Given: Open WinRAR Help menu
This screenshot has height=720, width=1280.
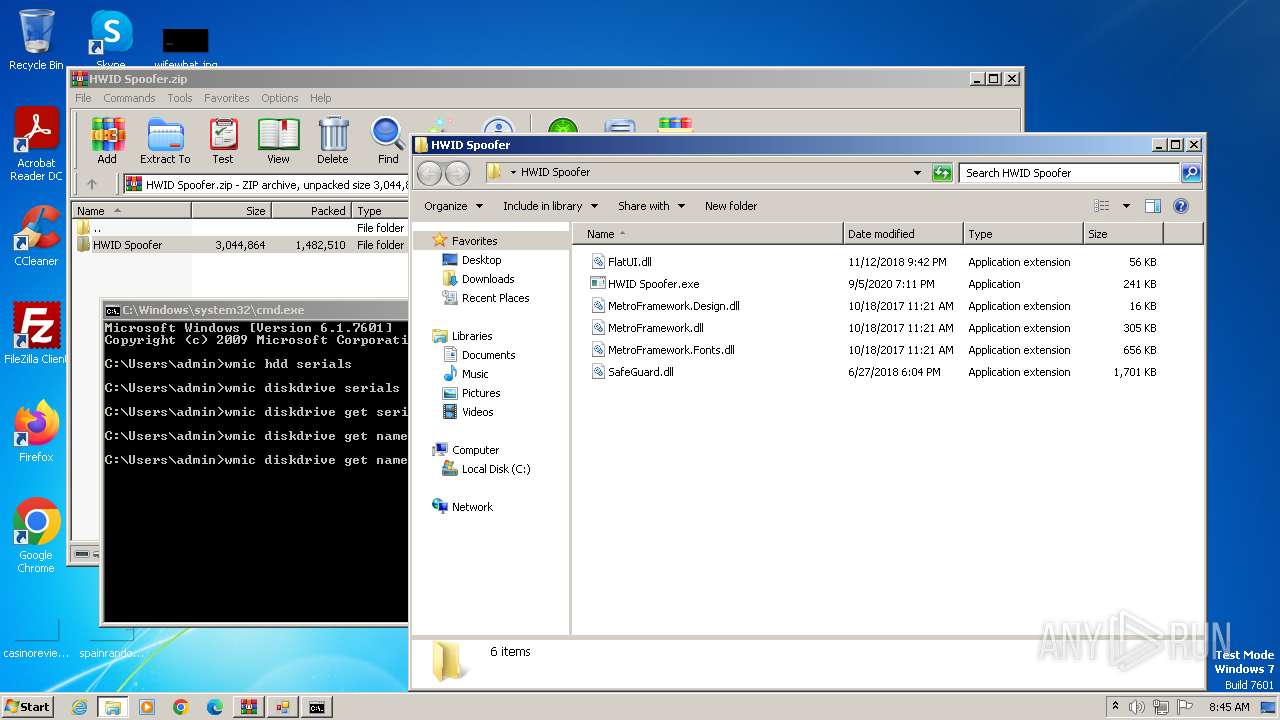Looking at the screenshot, I should (320, 98).
